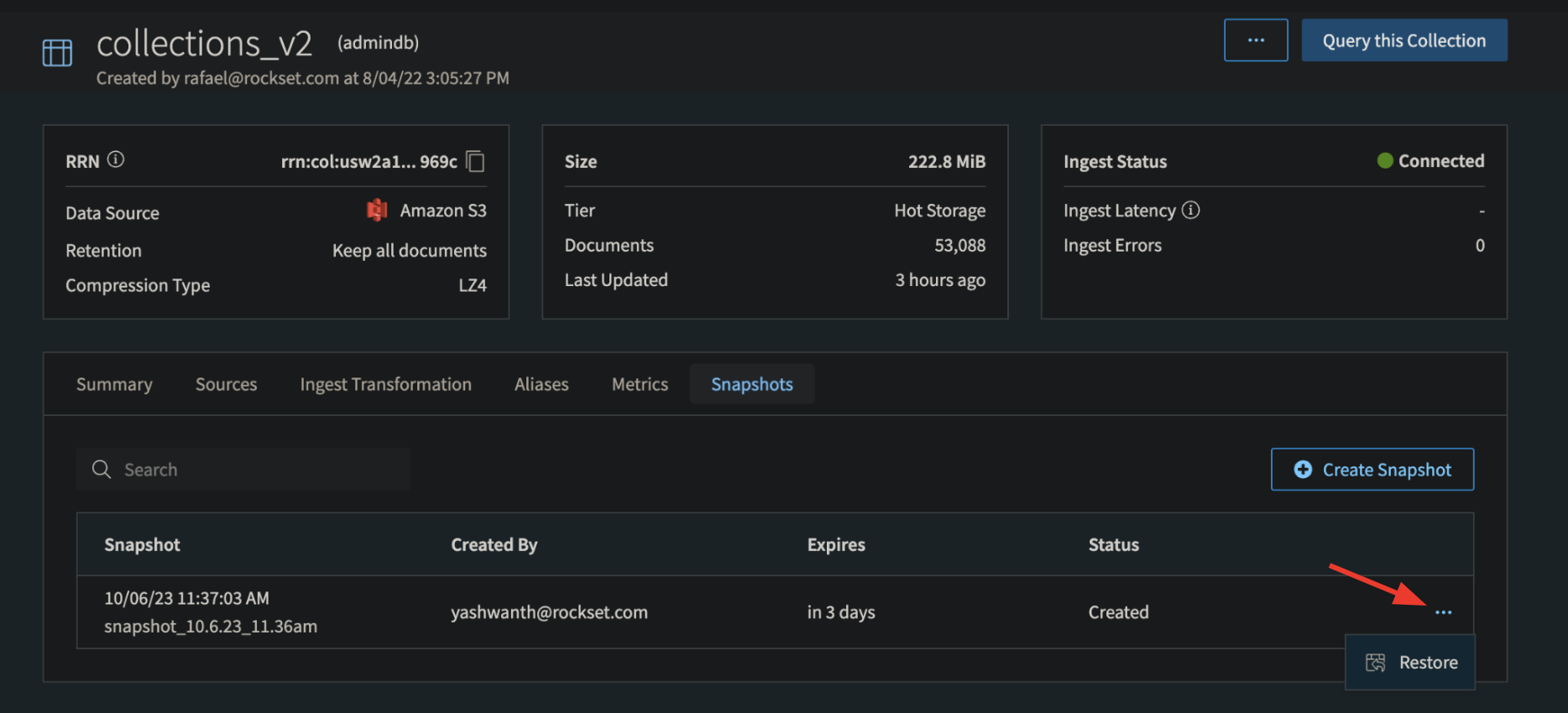Click the Documents label

[609, 246]
